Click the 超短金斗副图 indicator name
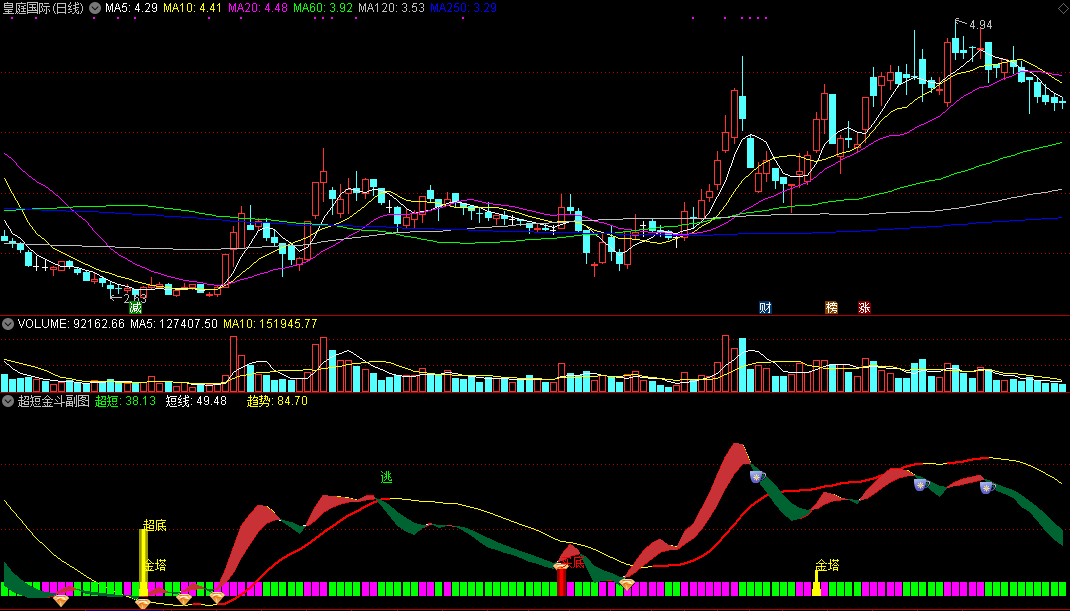The width and height of the screenshot is (1070, 611). point(53,401)
